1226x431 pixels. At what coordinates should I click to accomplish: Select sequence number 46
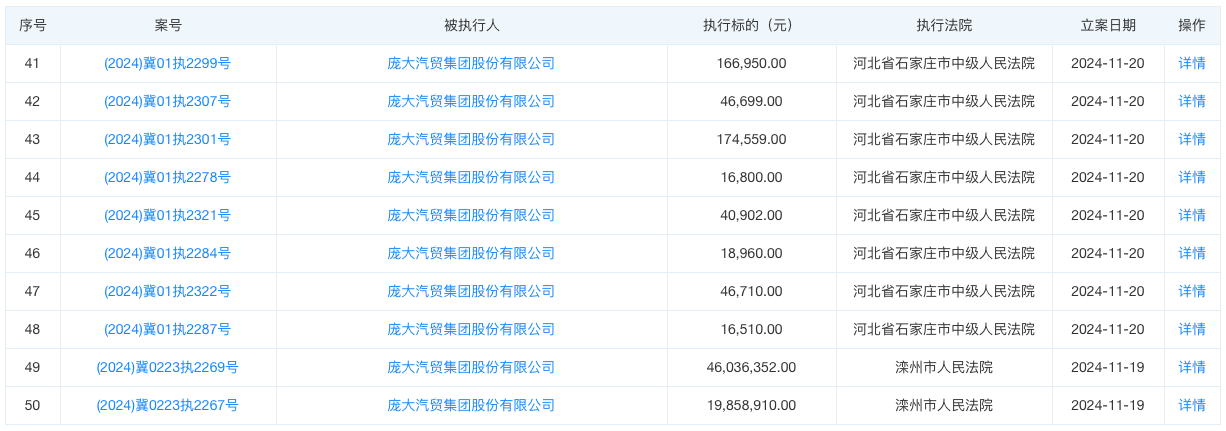click(32, 253)
